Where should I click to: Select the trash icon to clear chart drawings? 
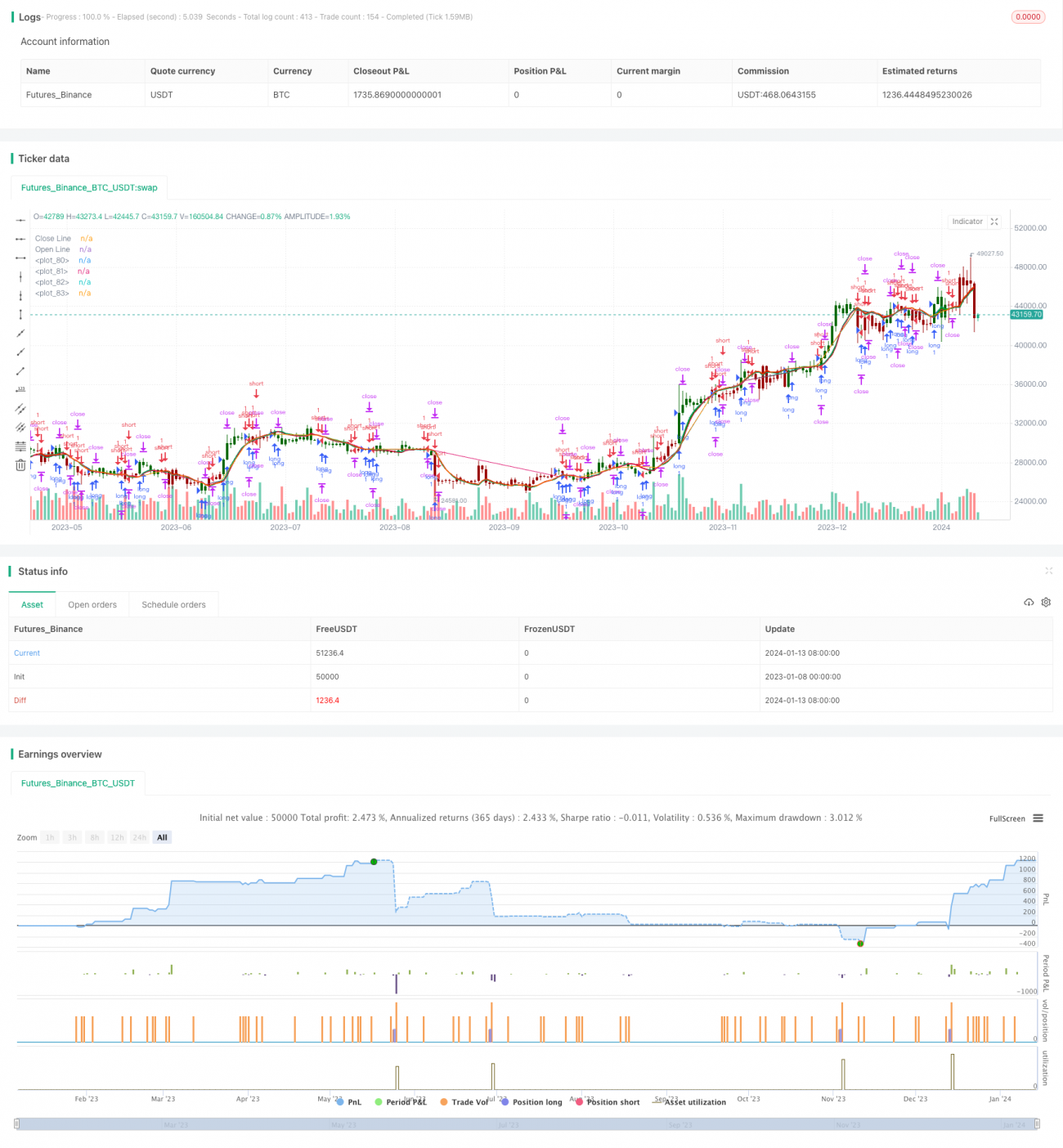(x=20, y=464)
